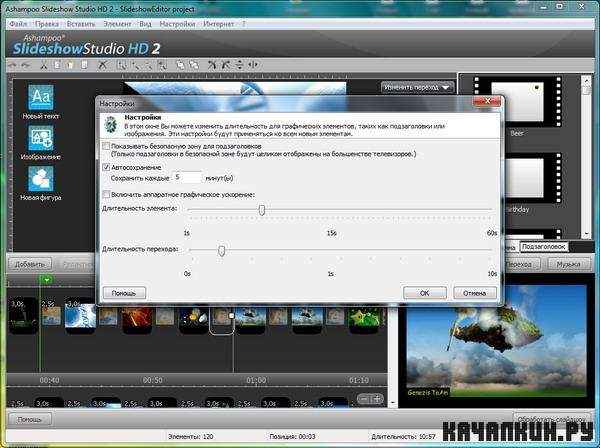Viewport: 600px width, 448px height.
Task: Click the Redo arrow in the toolbar
Action: coord(26,65)
